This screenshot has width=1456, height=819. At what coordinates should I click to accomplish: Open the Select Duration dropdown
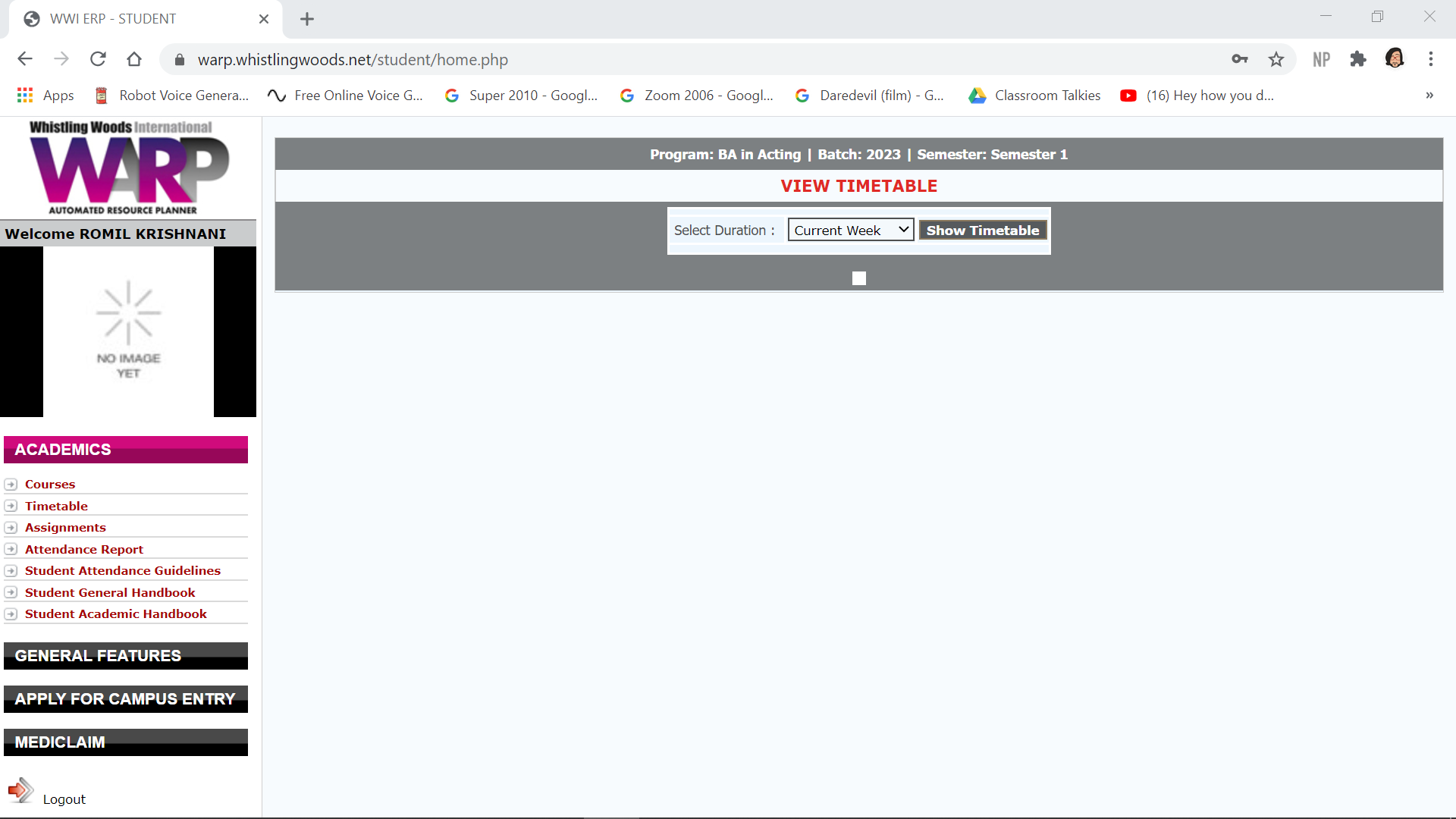click(x=850, y=229)
